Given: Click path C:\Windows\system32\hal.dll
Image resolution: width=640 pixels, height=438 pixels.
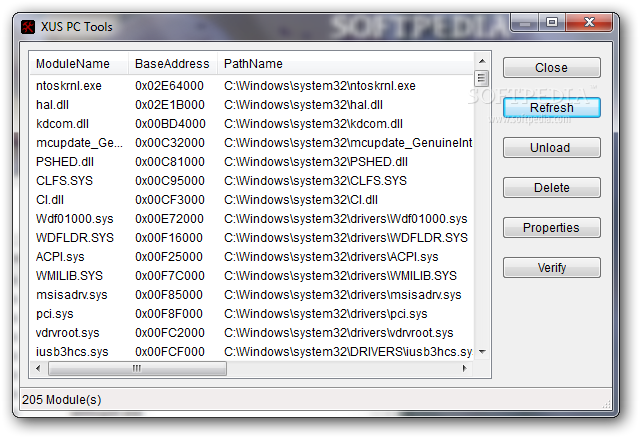Looking at the screenshot, I should point(303,105).
